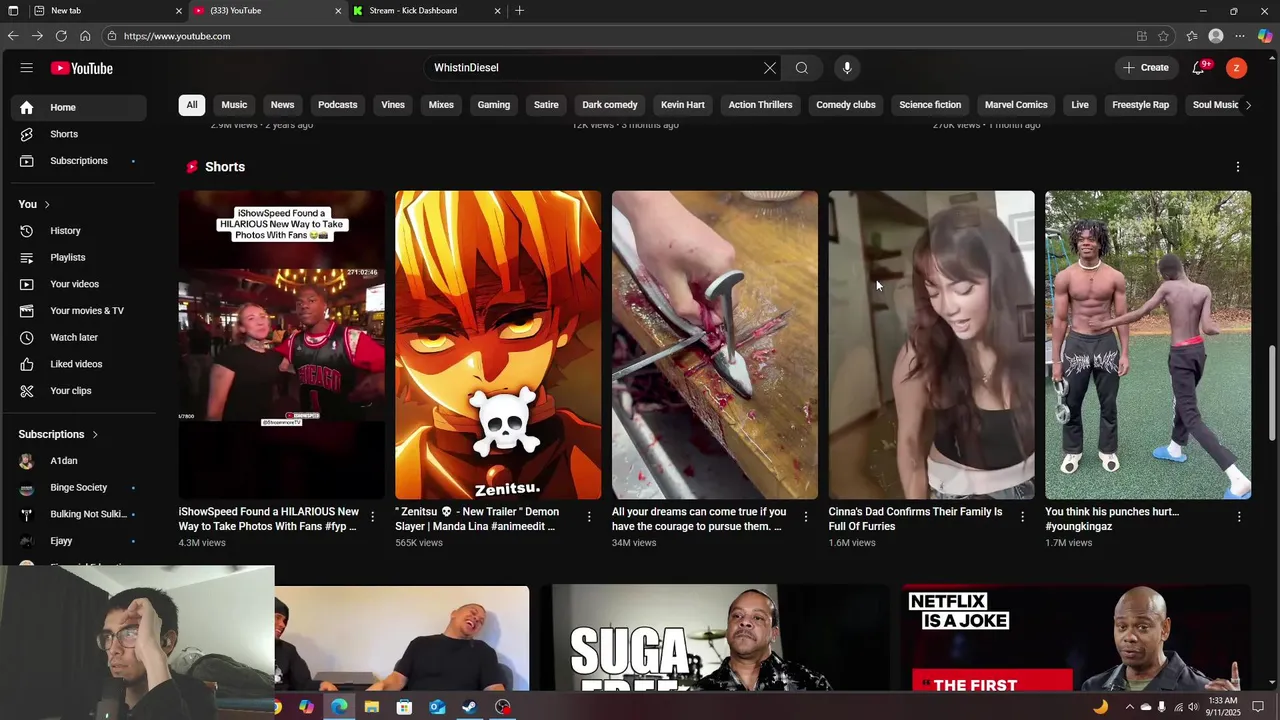Click the browser home button

85,36
